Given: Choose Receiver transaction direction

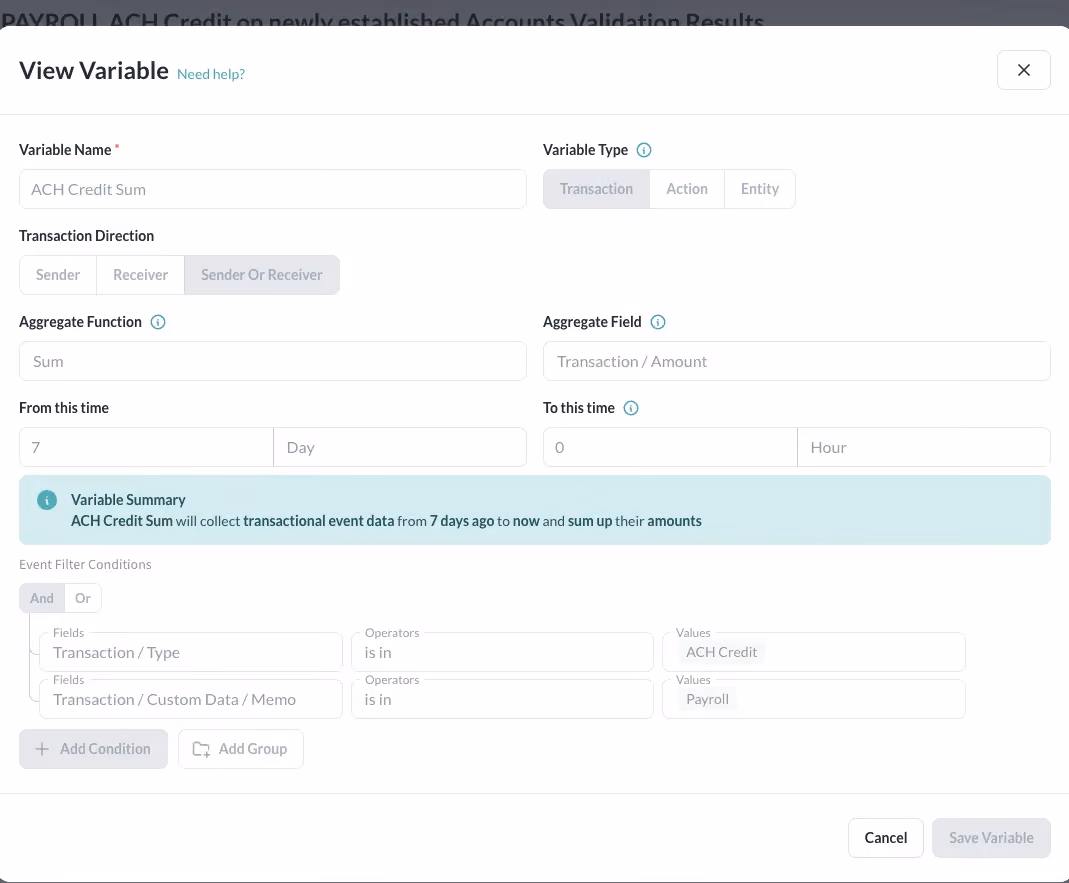Looking at the screenshot, I should coord(140,275).
